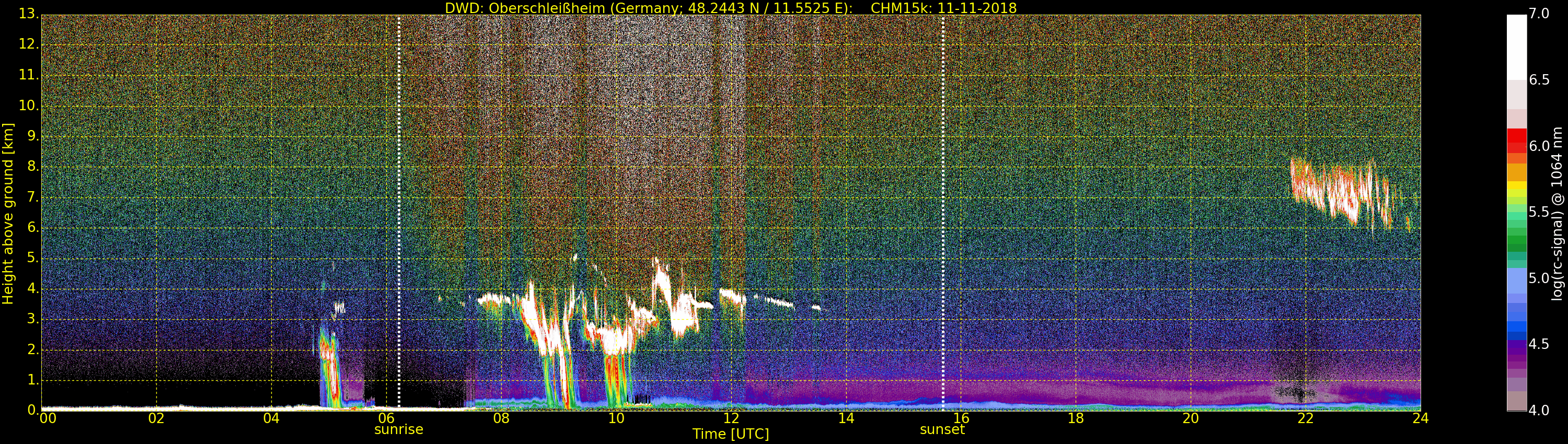Click the colorbar tick label '5.5'

1539,212
